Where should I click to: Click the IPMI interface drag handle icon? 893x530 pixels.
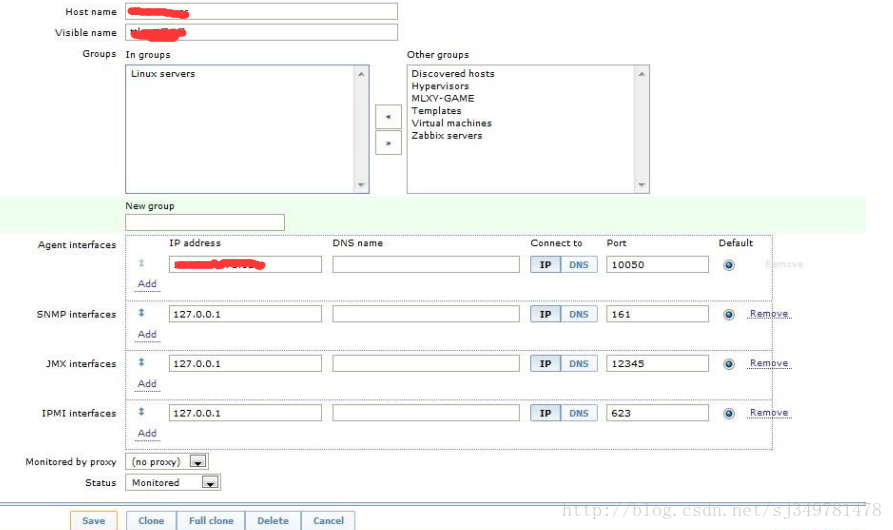141,412
